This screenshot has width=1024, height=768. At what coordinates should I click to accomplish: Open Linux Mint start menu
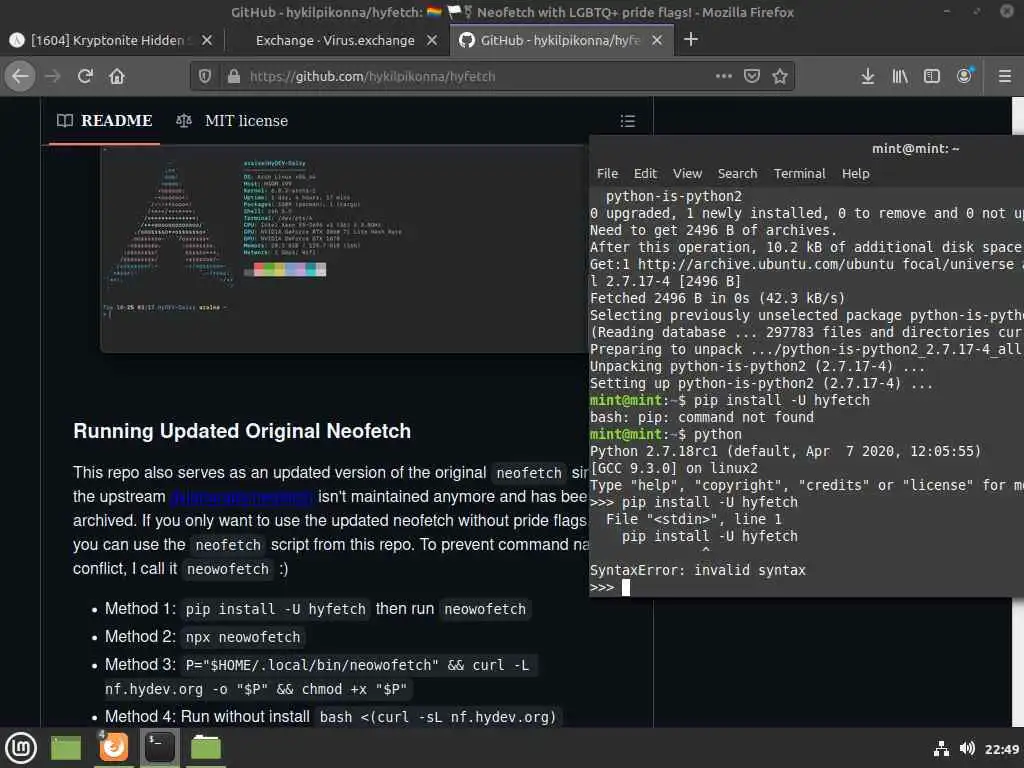pyautogui.click(x=21, y=748)
